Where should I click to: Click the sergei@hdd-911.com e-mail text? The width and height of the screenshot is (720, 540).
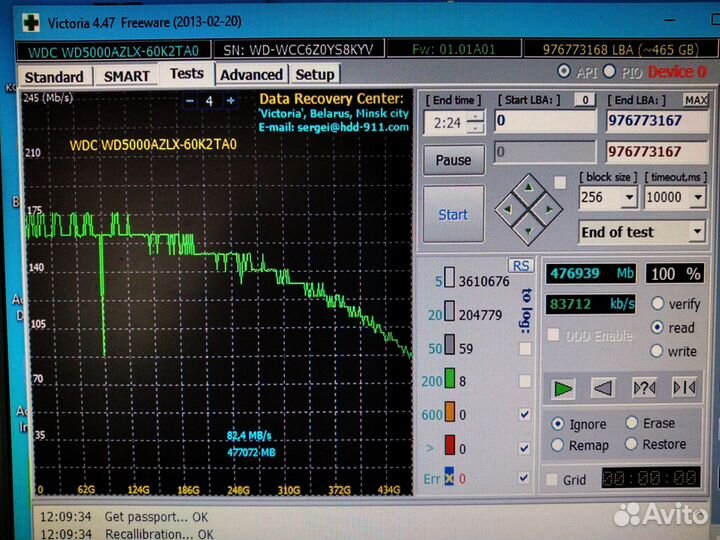coord(353,128)
